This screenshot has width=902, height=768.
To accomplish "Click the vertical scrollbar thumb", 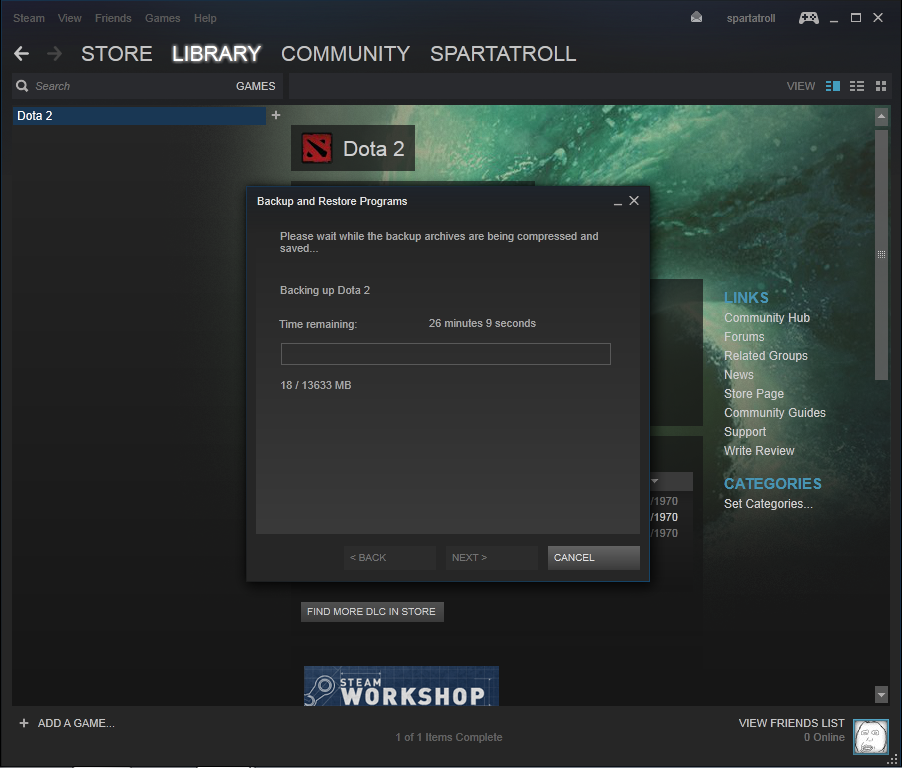I will coord(881,254).
